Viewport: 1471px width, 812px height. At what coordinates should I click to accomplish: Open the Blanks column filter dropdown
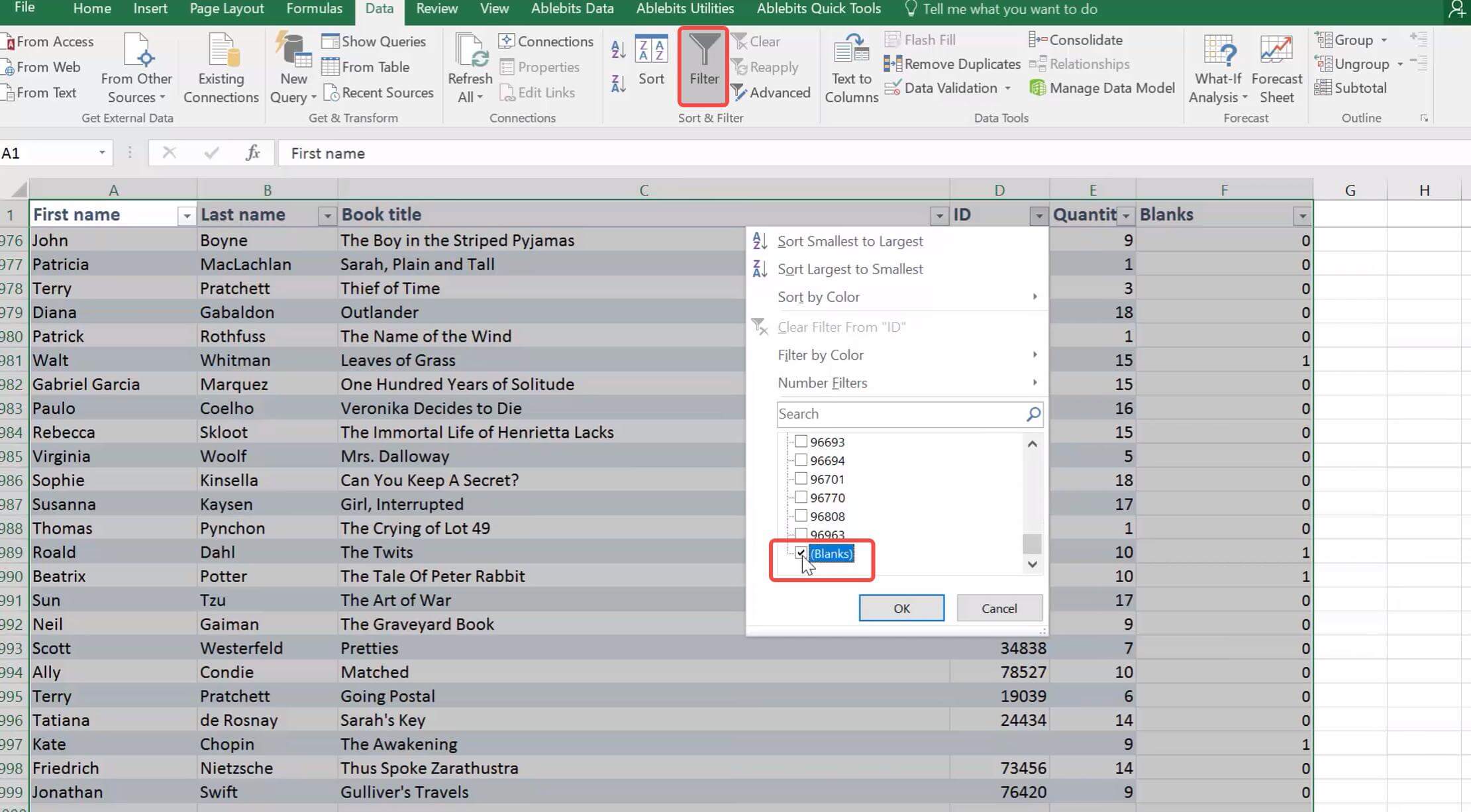[x=1302, y=216]
